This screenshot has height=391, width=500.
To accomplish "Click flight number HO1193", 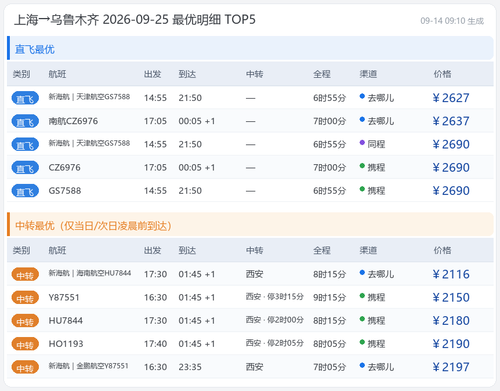I will [x=66, y=344].
